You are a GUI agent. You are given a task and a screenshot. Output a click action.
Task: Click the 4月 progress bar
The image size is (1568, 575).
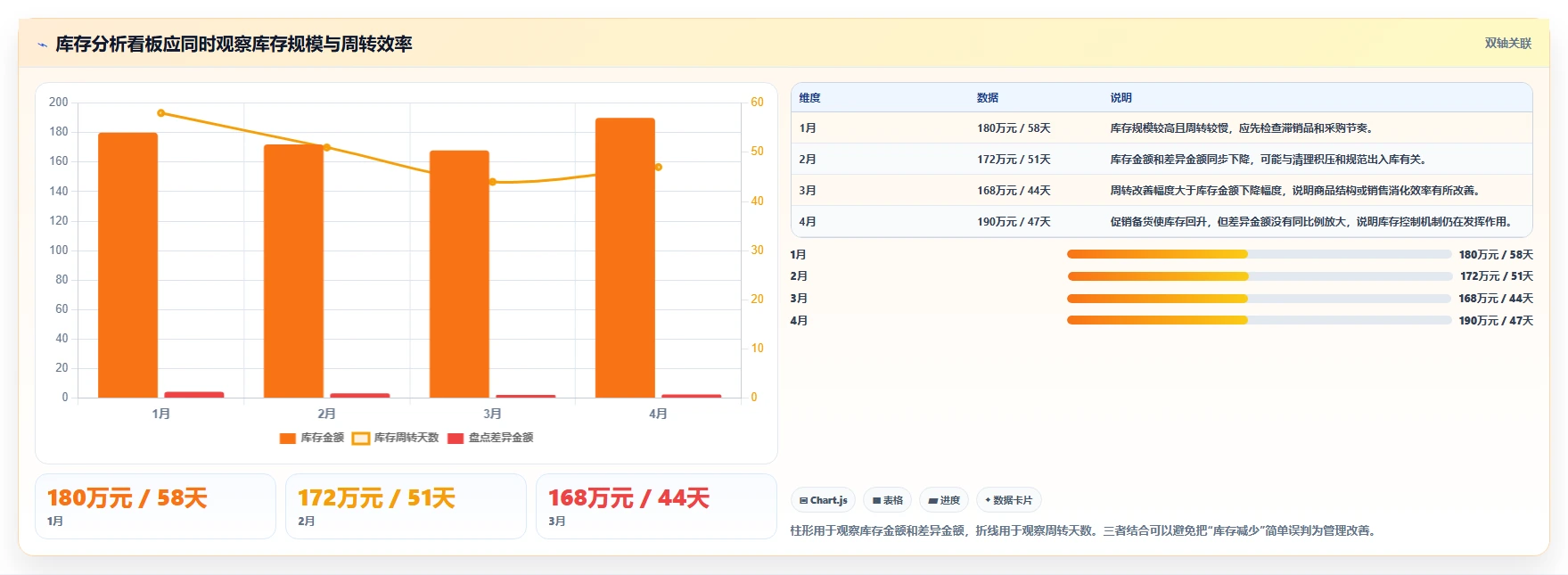click(1259, 320)
